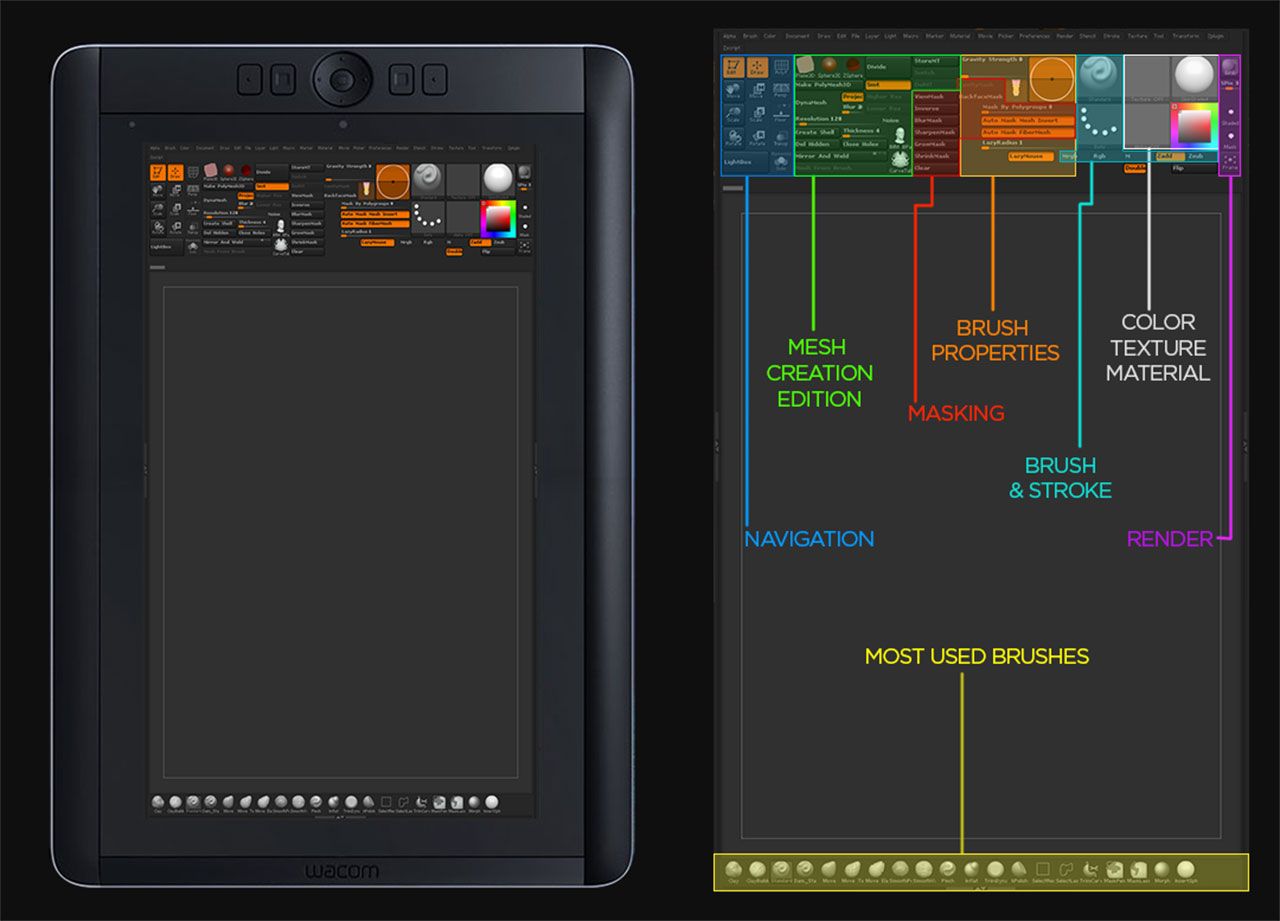
Task: Toggle the Rgb switch in annotated layout
Action: (1099, 156)
